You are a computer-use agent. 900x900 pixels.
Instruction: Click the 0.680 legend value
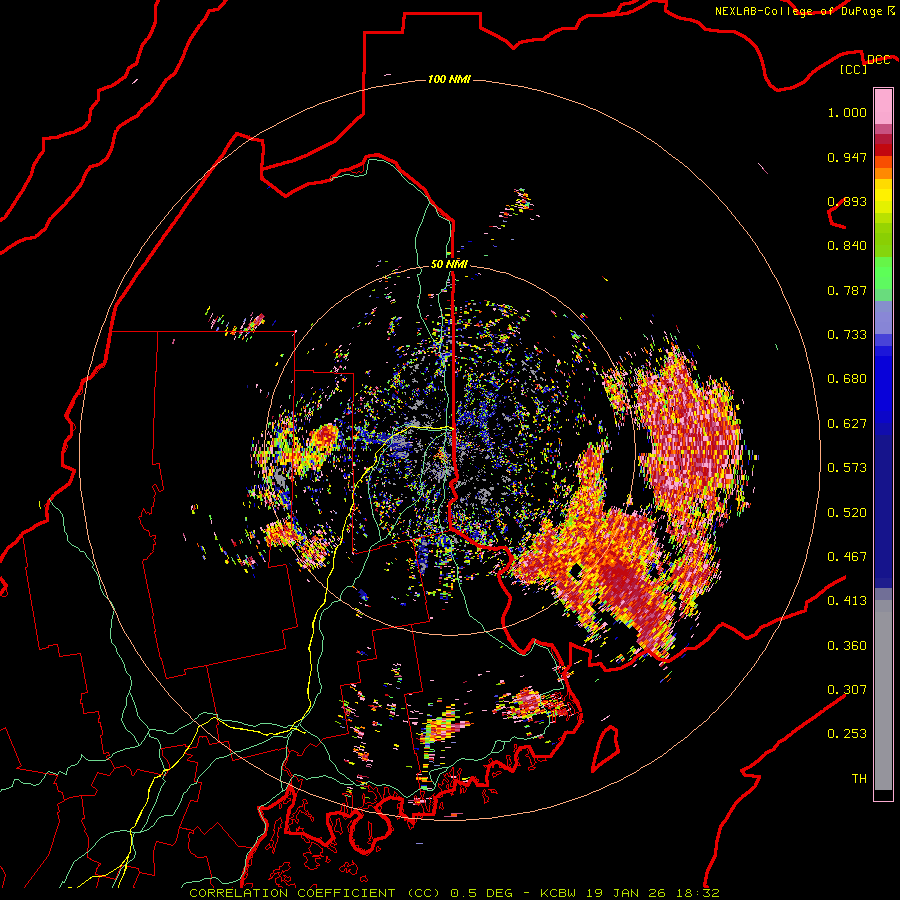[847, 379]
